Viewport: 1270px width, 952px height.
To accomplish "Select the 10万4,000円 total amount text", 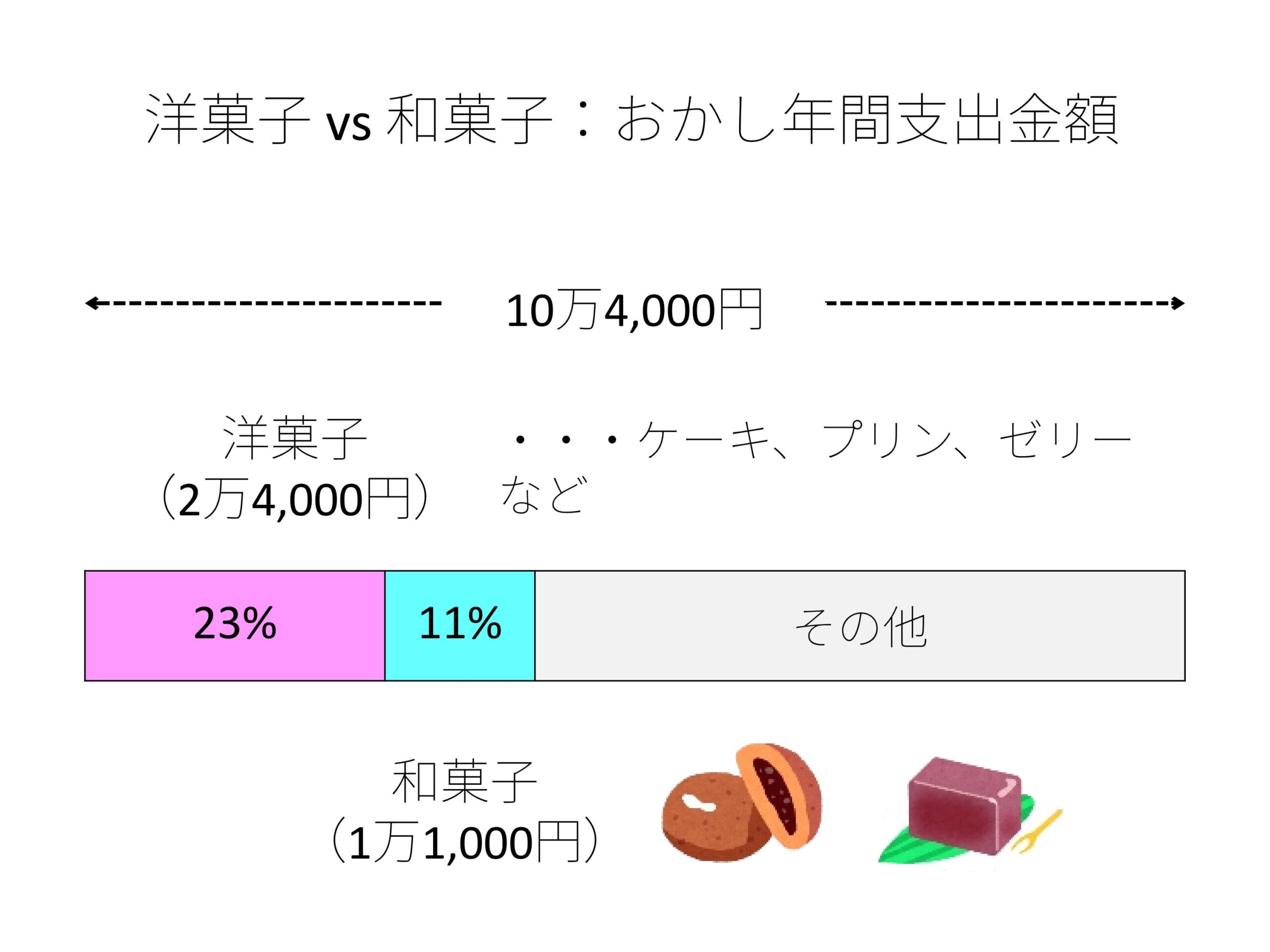I will click(634, 310).
